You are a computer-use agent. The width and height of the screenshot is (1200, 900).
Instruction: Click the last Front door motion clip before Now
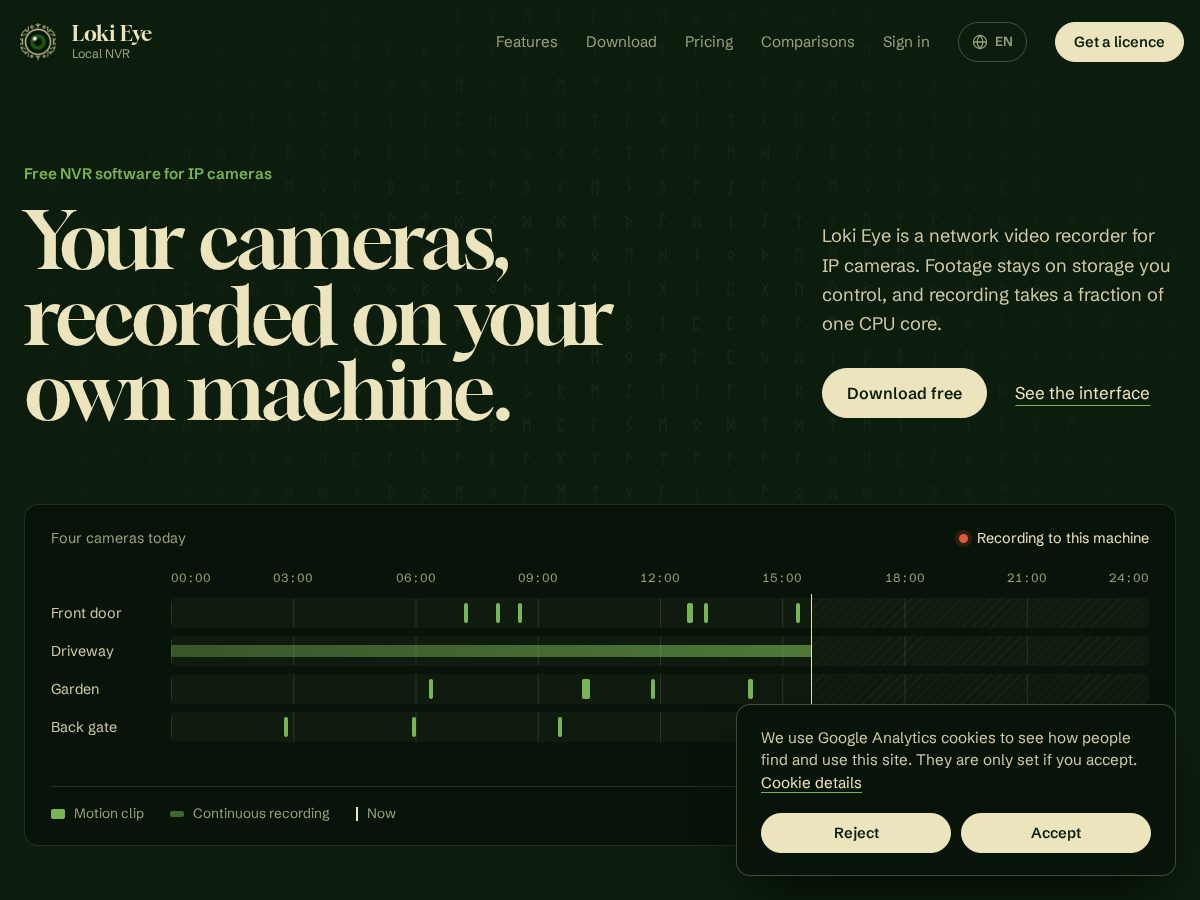click(798, 613)
